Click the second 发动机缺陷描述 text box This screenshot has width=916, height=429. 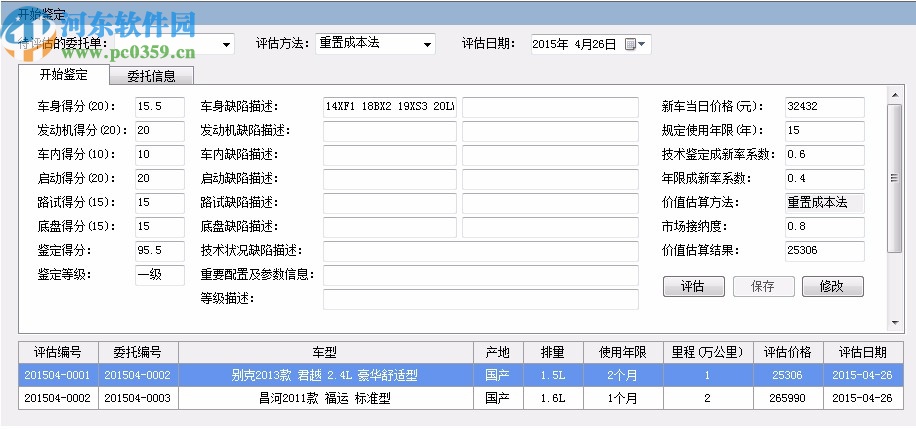tap(550, 131)
